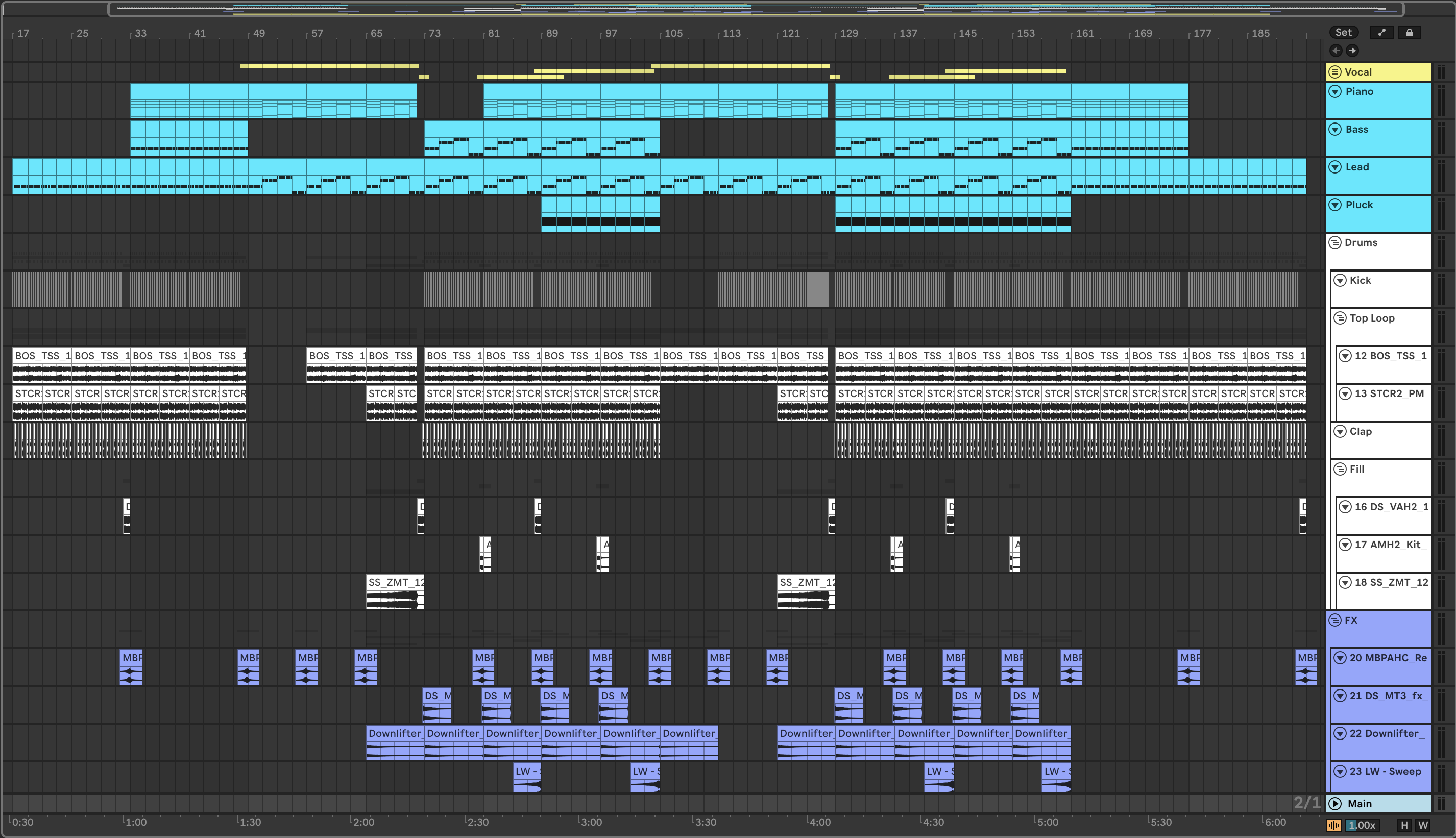Click the Set locator button
The width and height of the screenshot is (1456, 838).
(1343, 32)
